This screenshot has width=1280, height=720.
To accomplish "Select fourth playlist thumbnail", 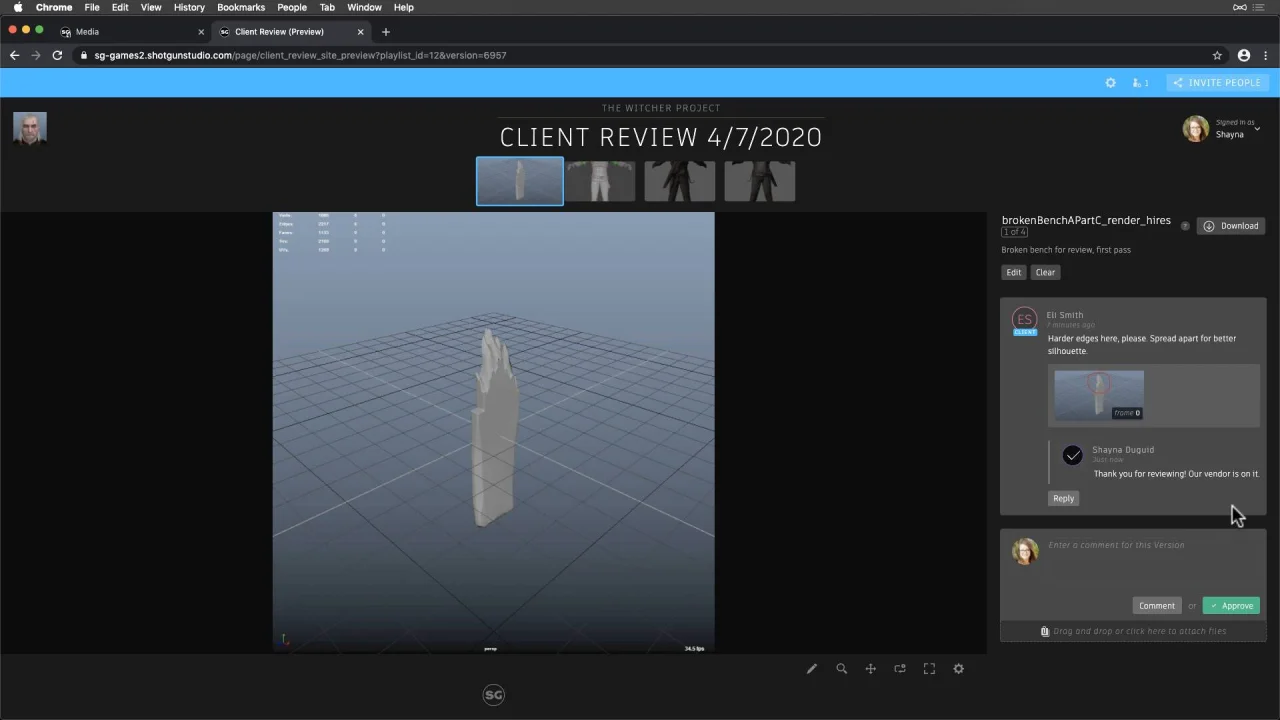I will 760,181.
